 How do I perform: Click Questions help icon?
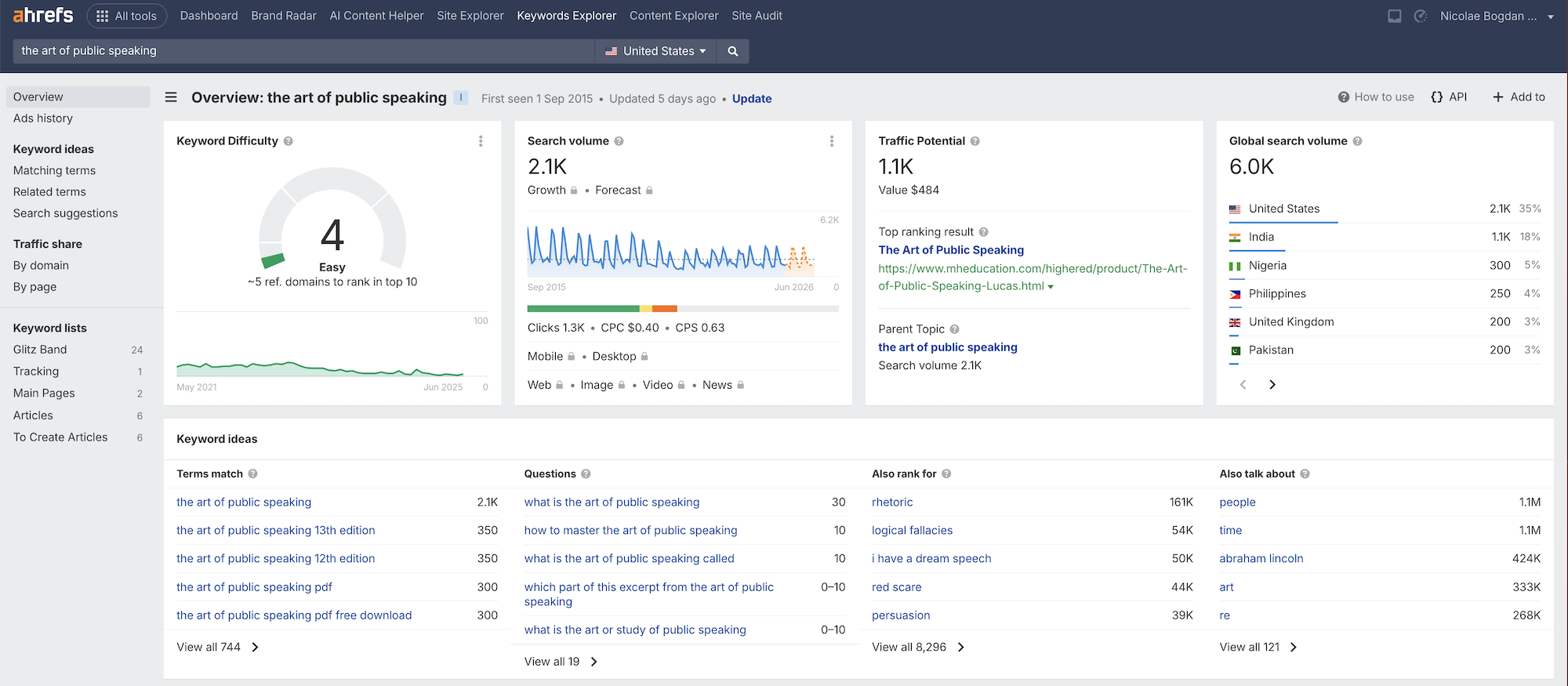click(x=586, y=474)
